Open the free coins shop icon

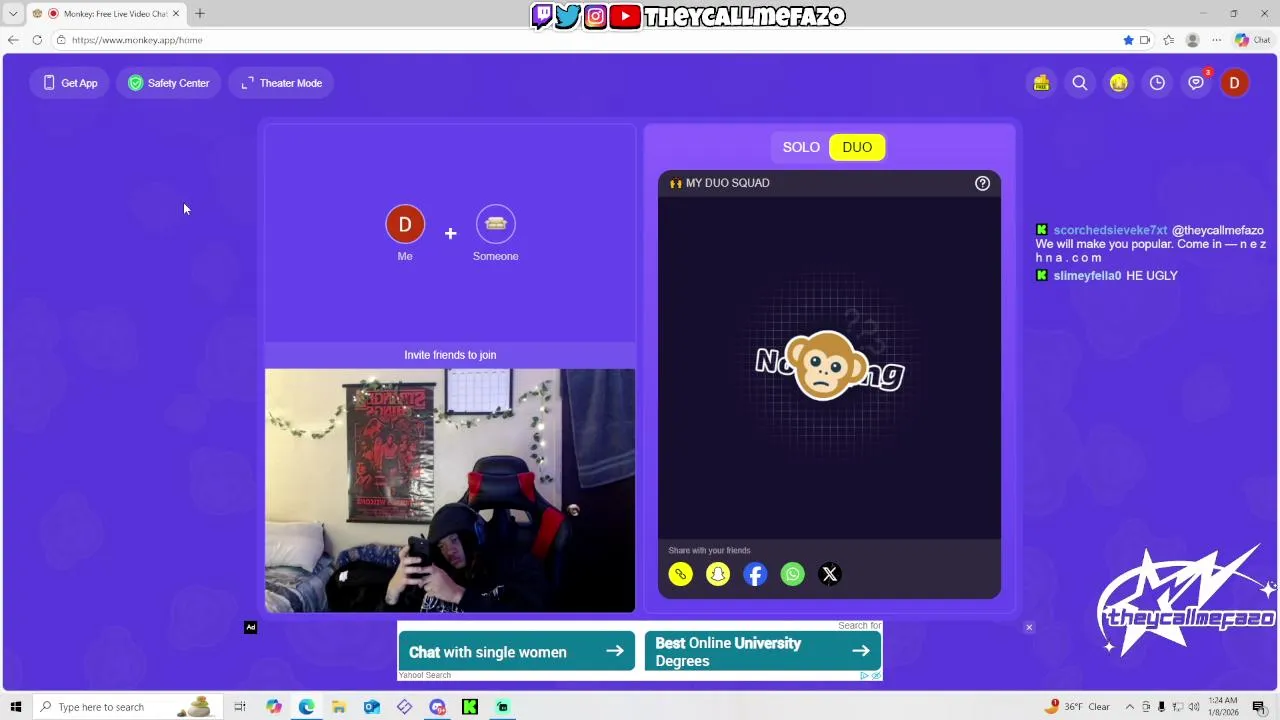click(1041, 83)
